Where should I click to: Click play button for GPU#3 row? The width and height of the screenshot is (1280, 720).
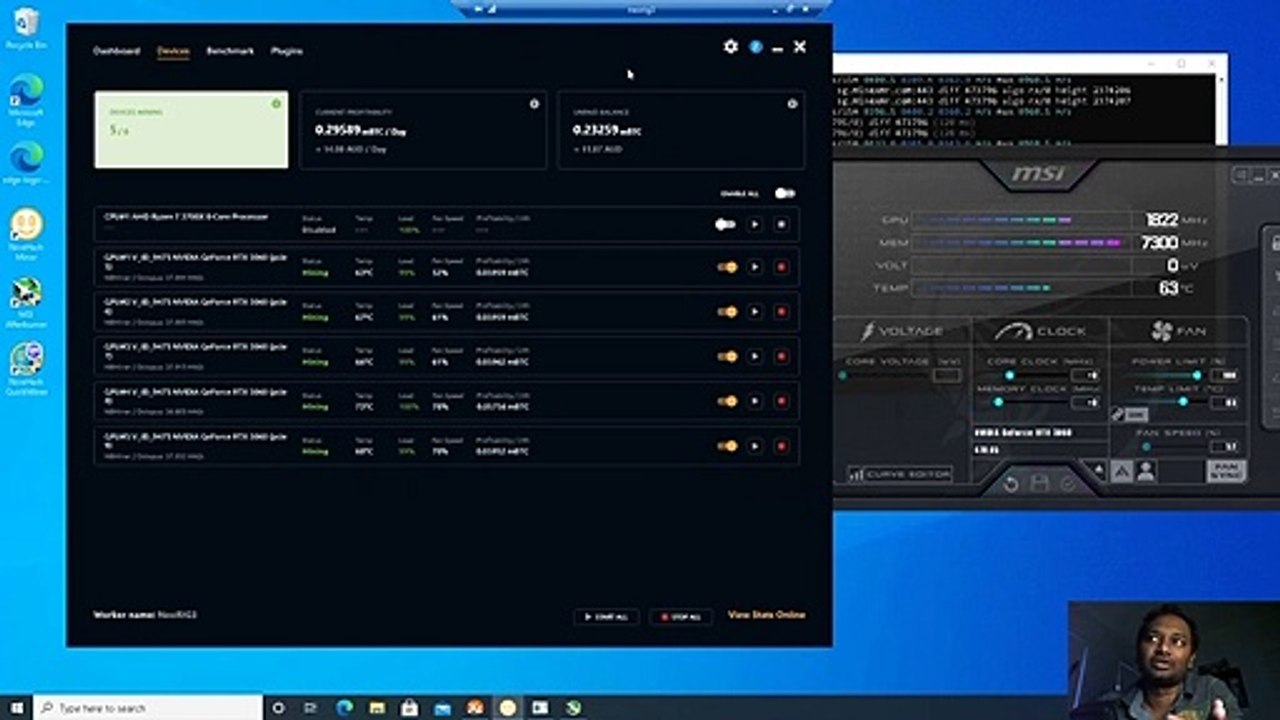coord(755,356)
